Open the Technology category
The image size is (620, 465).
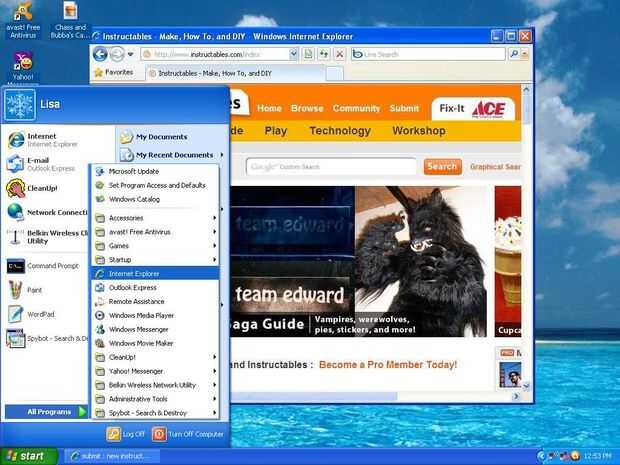coord(340,131)
